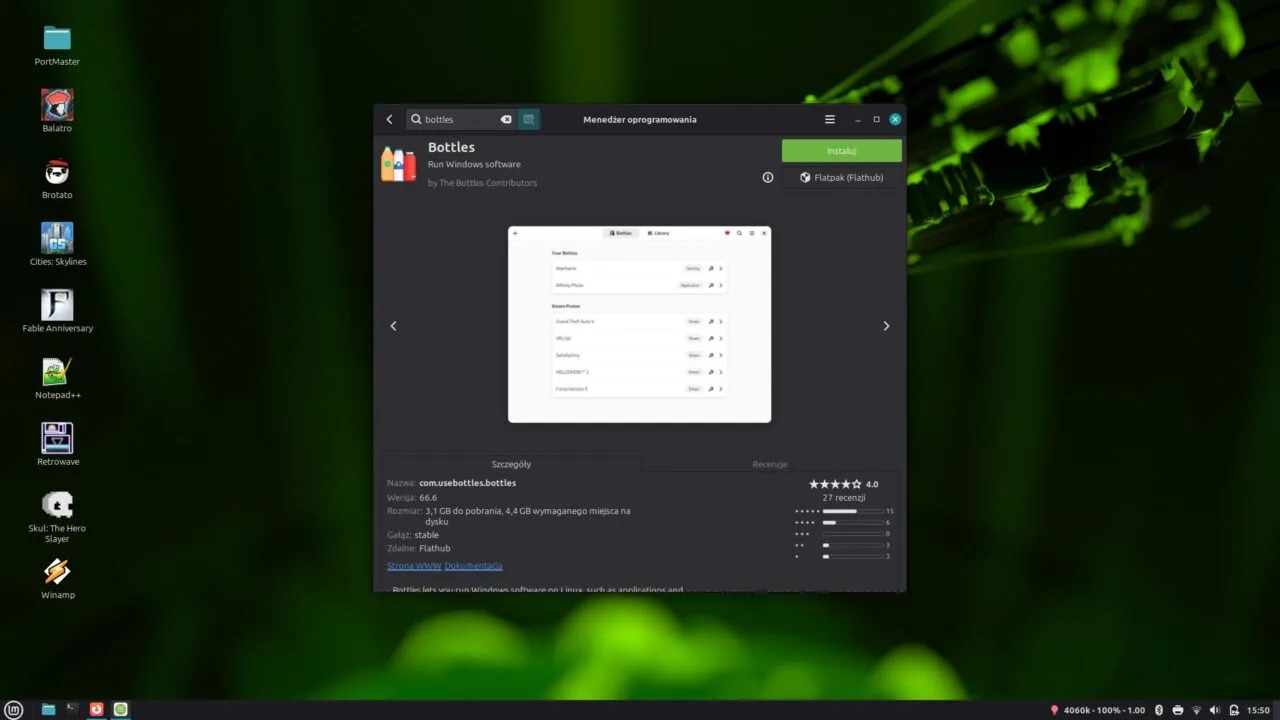Open the Wi-Fi network tray icon
Image resolution: width=1280 pixels, height=720 pixels.
1196,710
